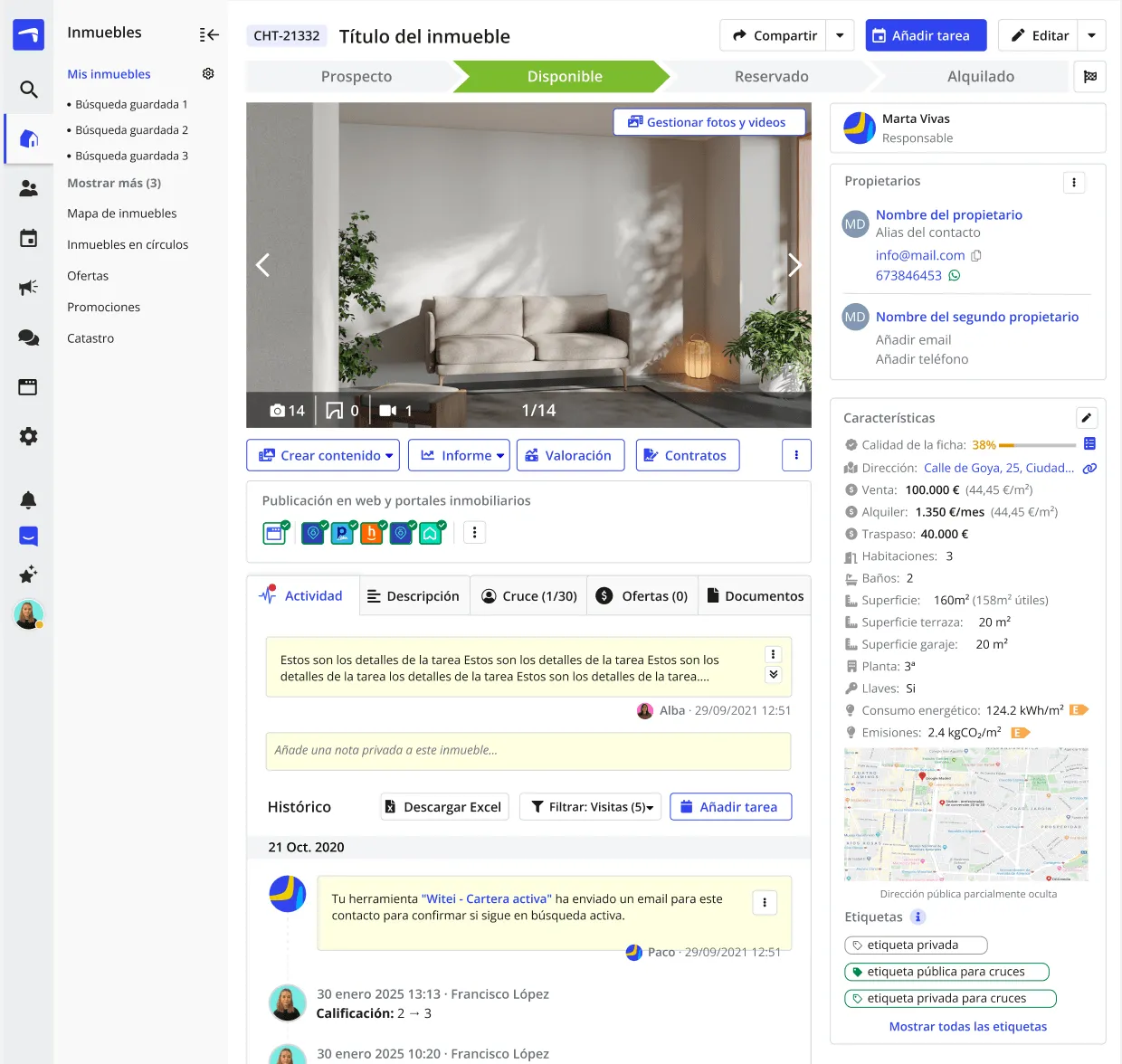Expand the Informe dropdown button
1122x1064 pixels.
click(x=459, y=455)
